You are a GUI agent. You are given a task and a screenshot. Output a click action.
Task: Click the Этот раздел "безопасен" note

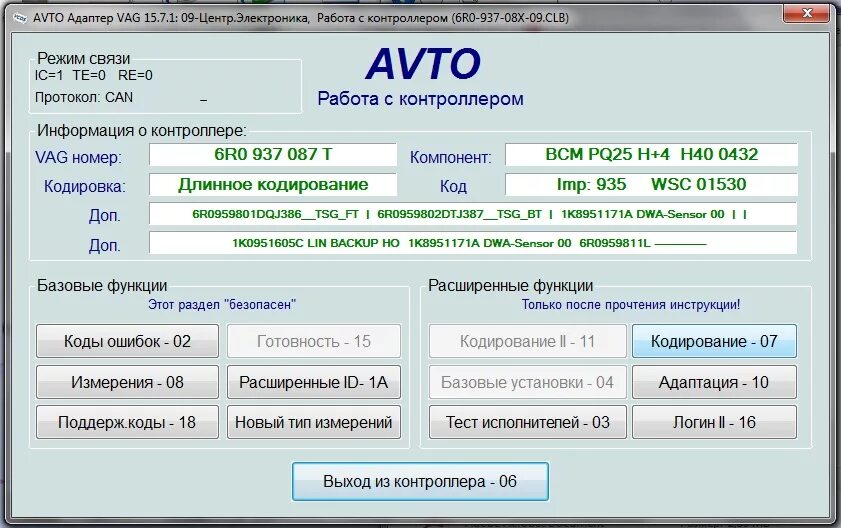222,305
